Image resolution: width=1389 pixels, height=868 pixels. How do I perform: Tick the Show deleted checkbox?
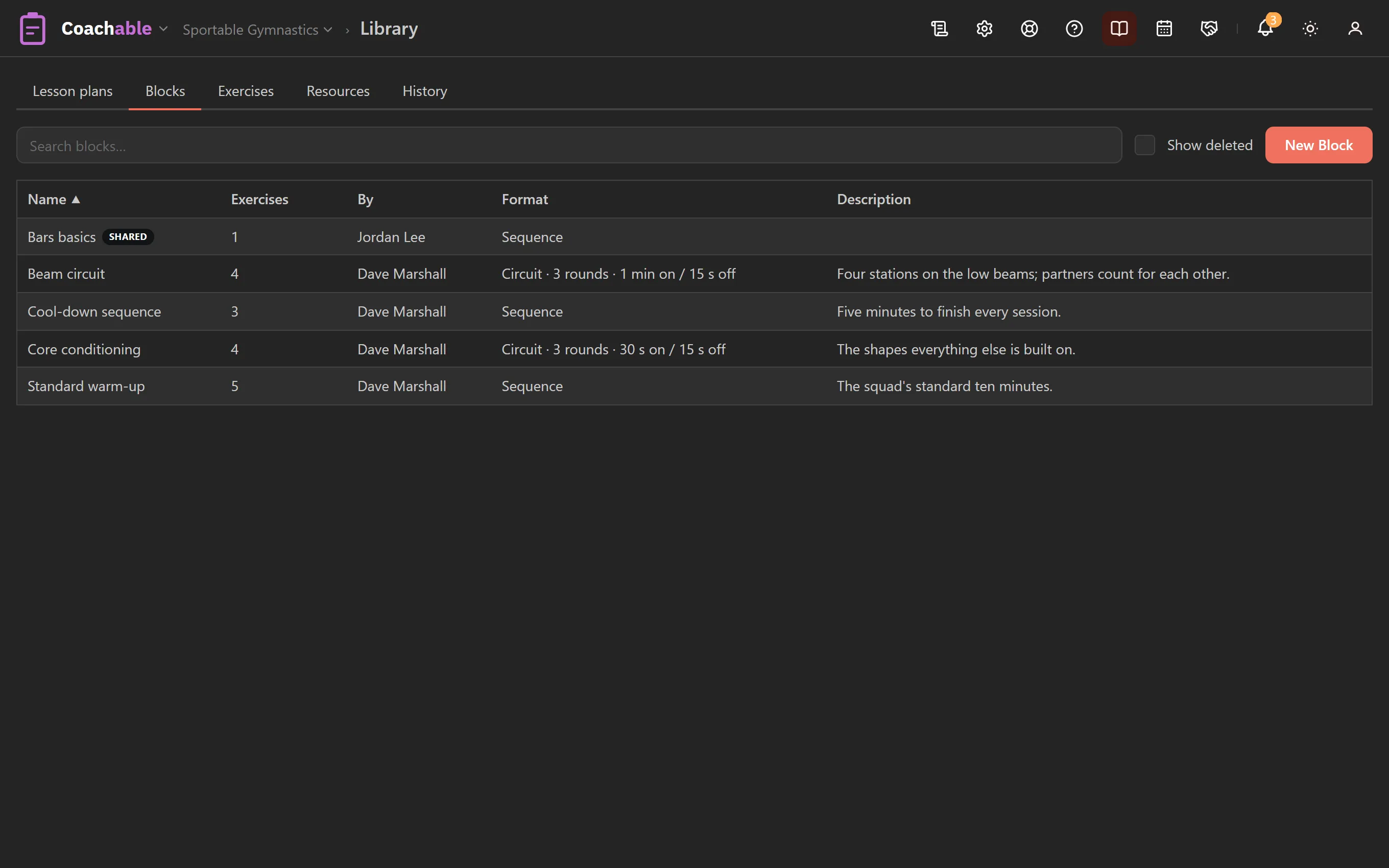tap(1144, 144)
